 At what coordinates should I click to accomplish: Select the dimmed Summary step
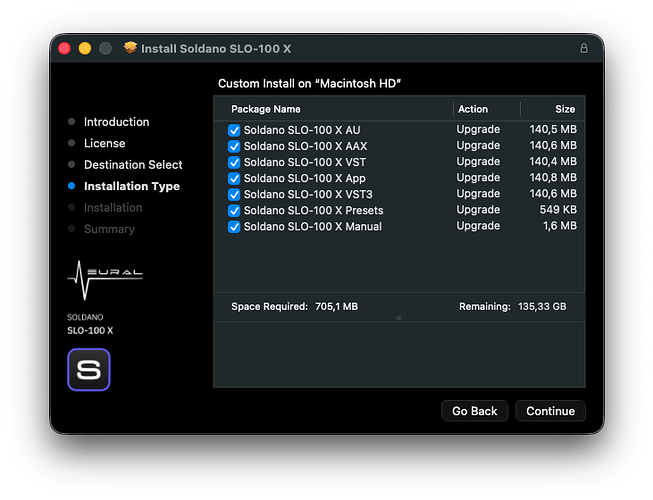[109, 229]
